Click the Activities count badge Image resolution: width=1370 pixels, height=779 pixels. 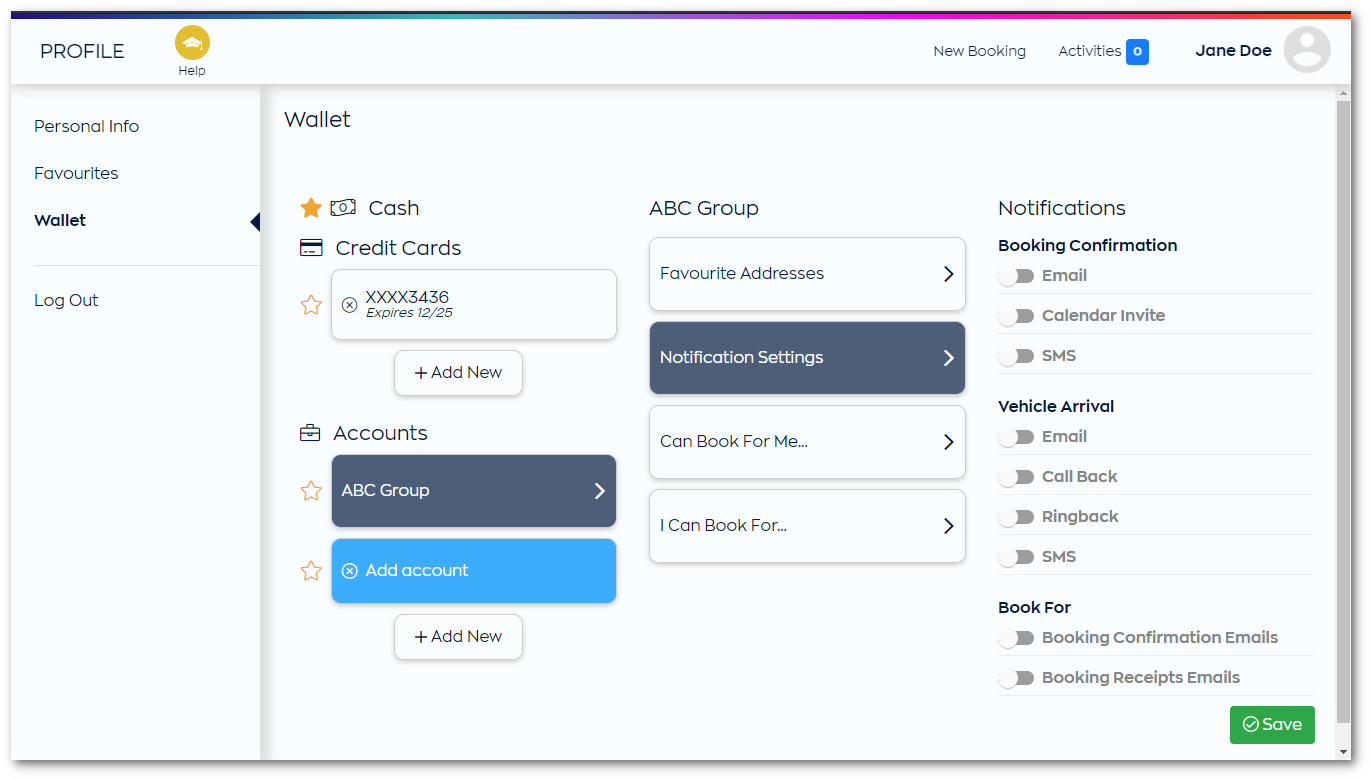coord(1137,51)
